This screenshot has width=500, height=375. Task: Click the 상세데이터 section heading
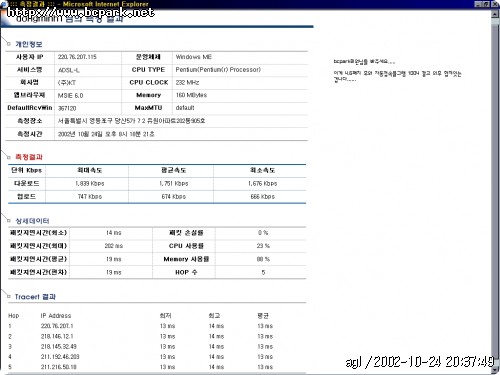[32, 221]
